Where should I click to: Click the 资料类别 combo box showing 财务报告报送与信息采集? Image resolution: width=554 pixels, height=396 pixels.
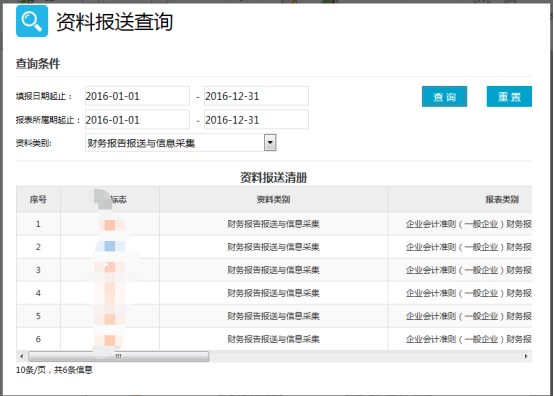[181, 143]
